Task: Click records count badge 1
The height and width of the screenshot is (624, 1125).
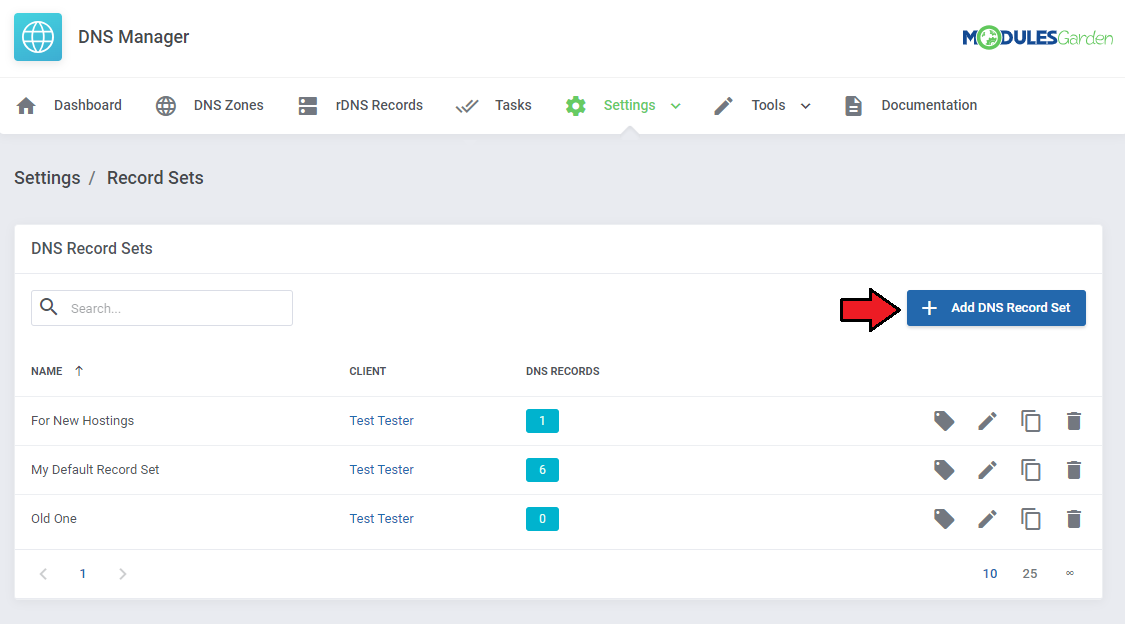Action: (x=542, y=421)
